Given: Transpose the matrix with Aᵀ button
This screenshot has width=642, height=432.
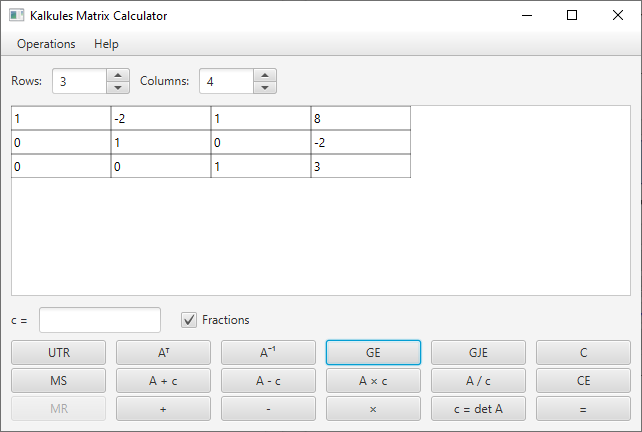Looking at the screenshot, I should [x=163, y=353].
